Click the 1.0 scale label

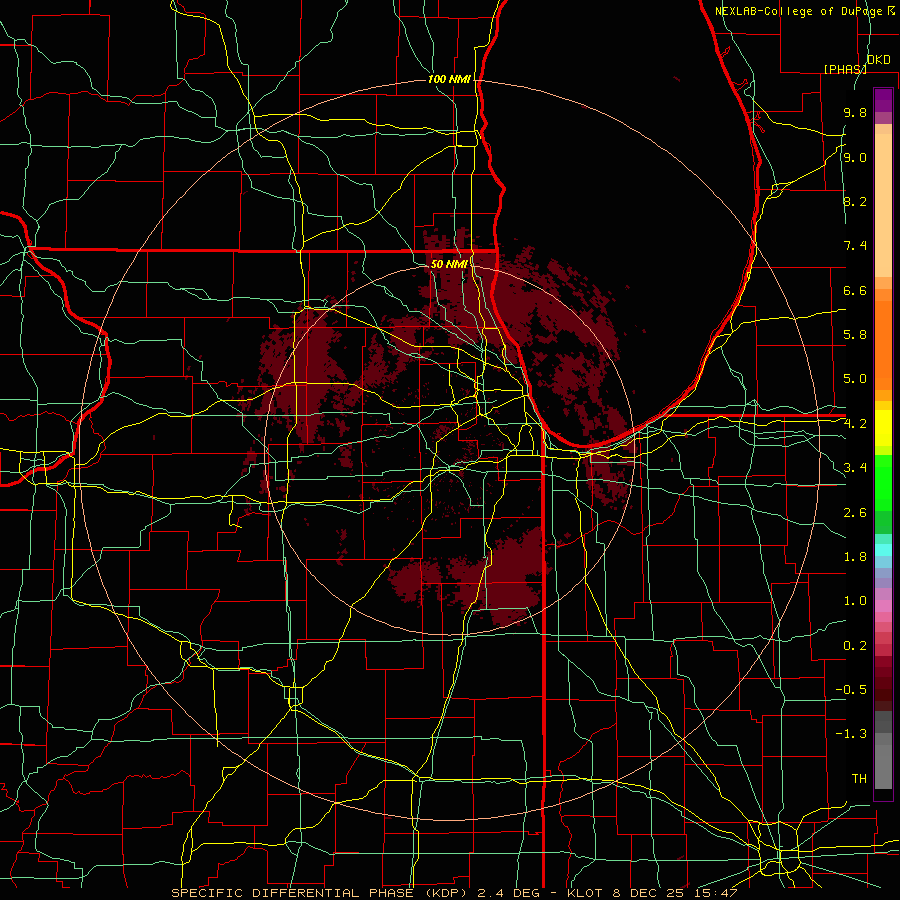(x=855, y=601)
